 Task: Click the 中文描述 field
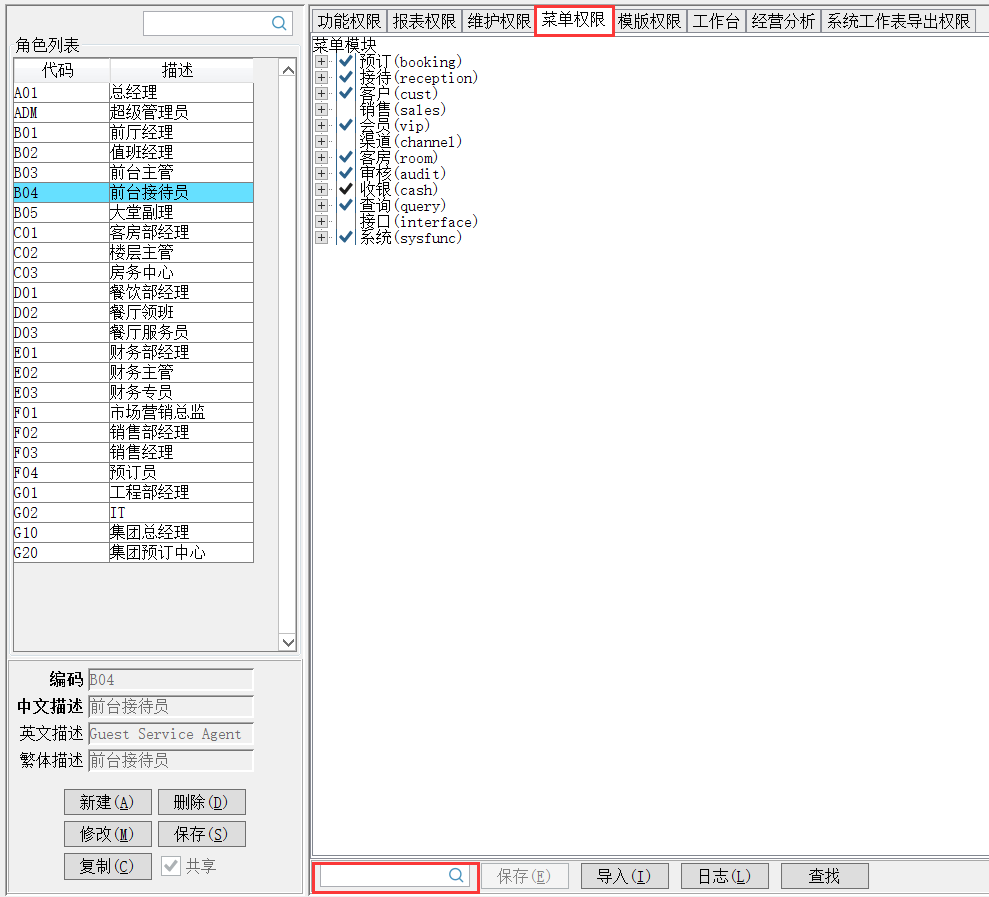171,706
